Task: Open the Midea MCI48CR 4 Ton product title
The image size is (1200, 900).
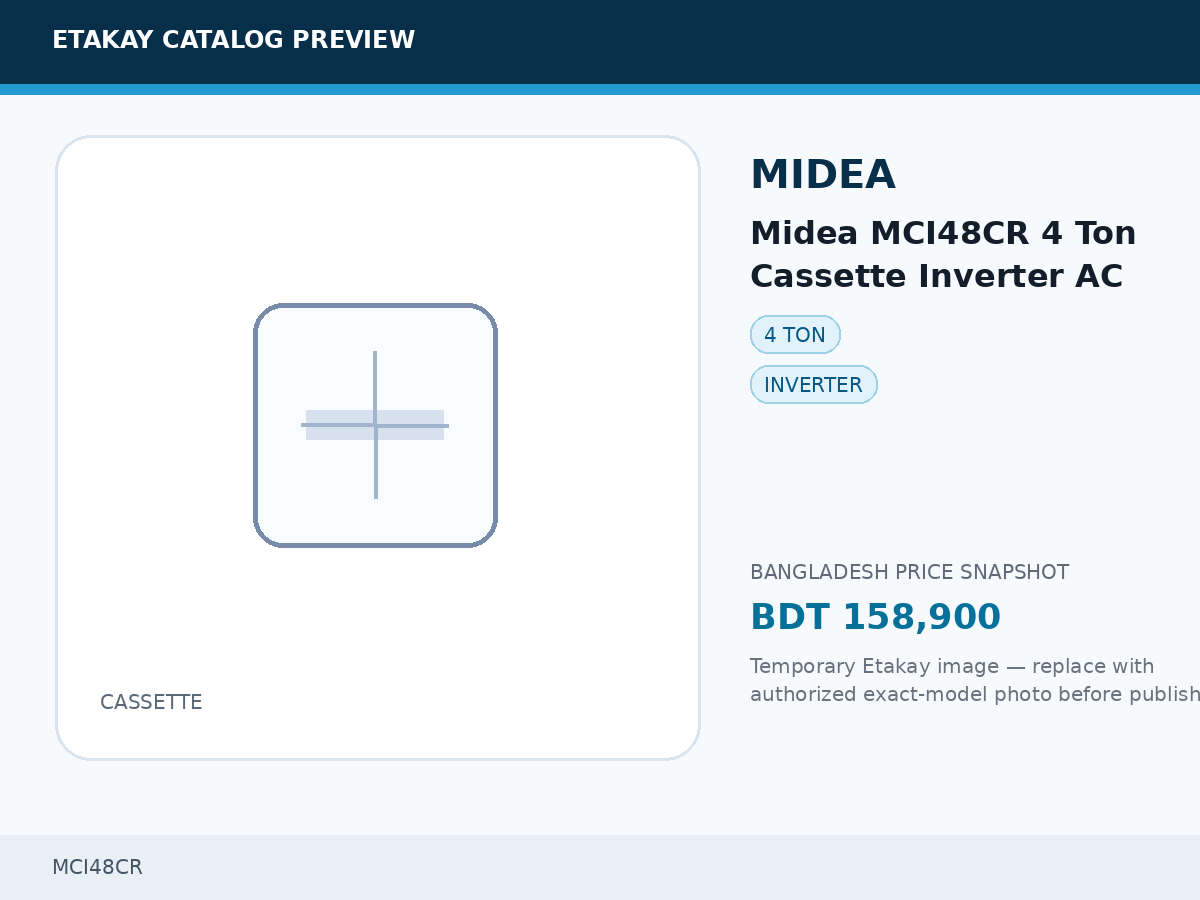Action: click(943, 233)
